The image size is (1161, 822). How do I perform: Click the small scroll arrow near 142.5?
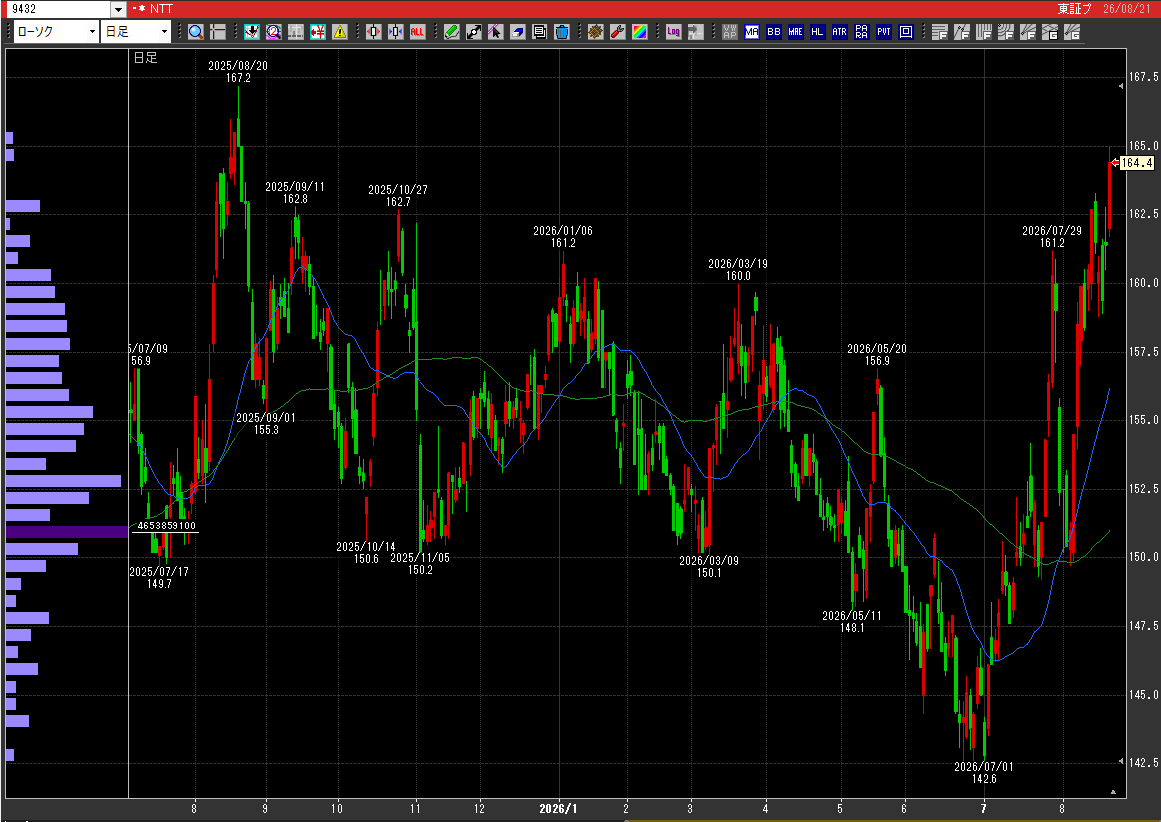pyautogui.click(x=1120, y=761)
